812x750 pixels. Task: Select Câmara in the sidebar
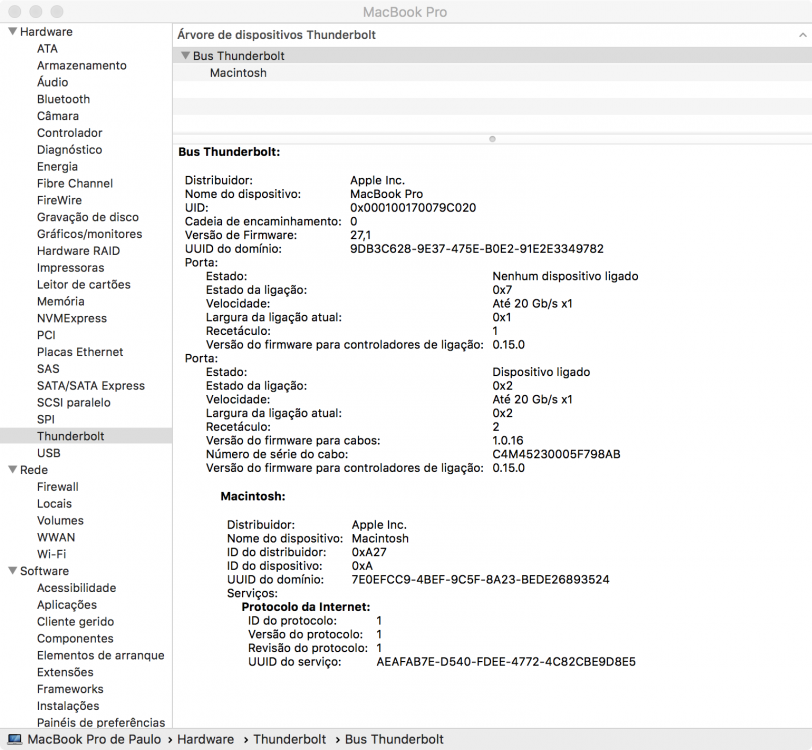pyautogui.click(x=58, y=116)
